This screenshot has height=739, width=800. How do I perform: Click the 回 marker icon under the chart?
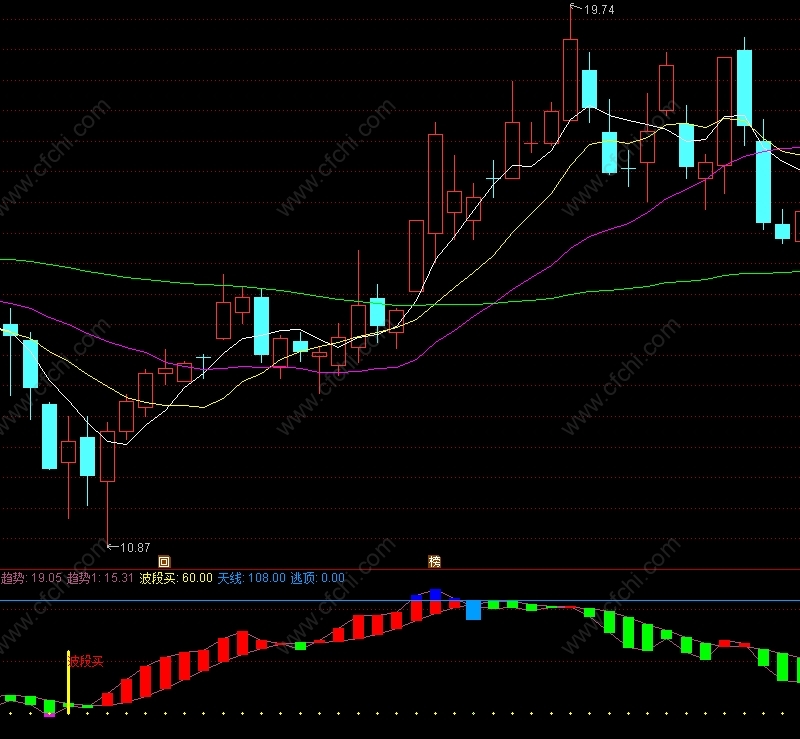point(164,561)
